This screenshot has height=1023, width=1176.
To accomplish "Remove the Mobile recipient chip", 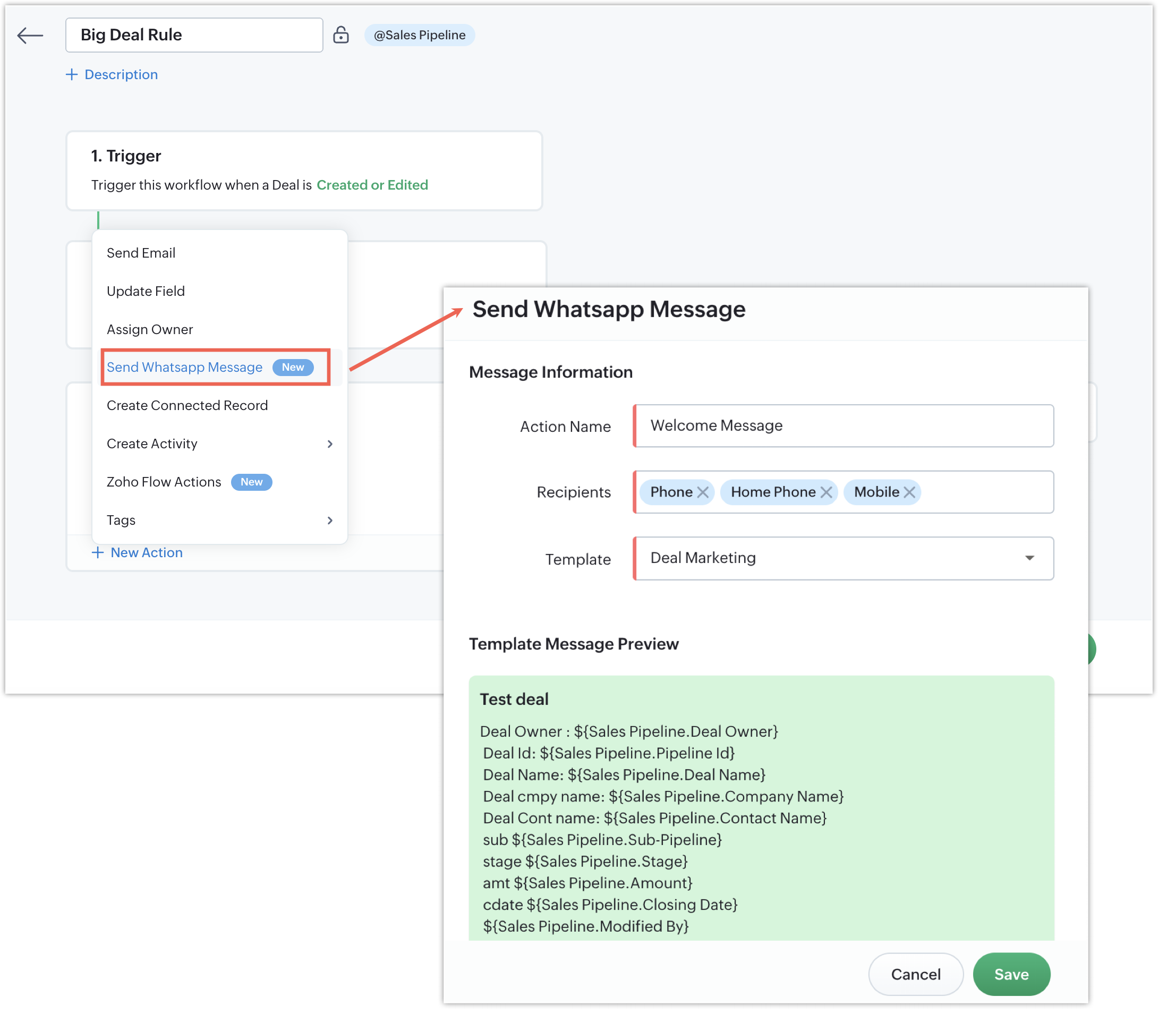I will [909, 492].
